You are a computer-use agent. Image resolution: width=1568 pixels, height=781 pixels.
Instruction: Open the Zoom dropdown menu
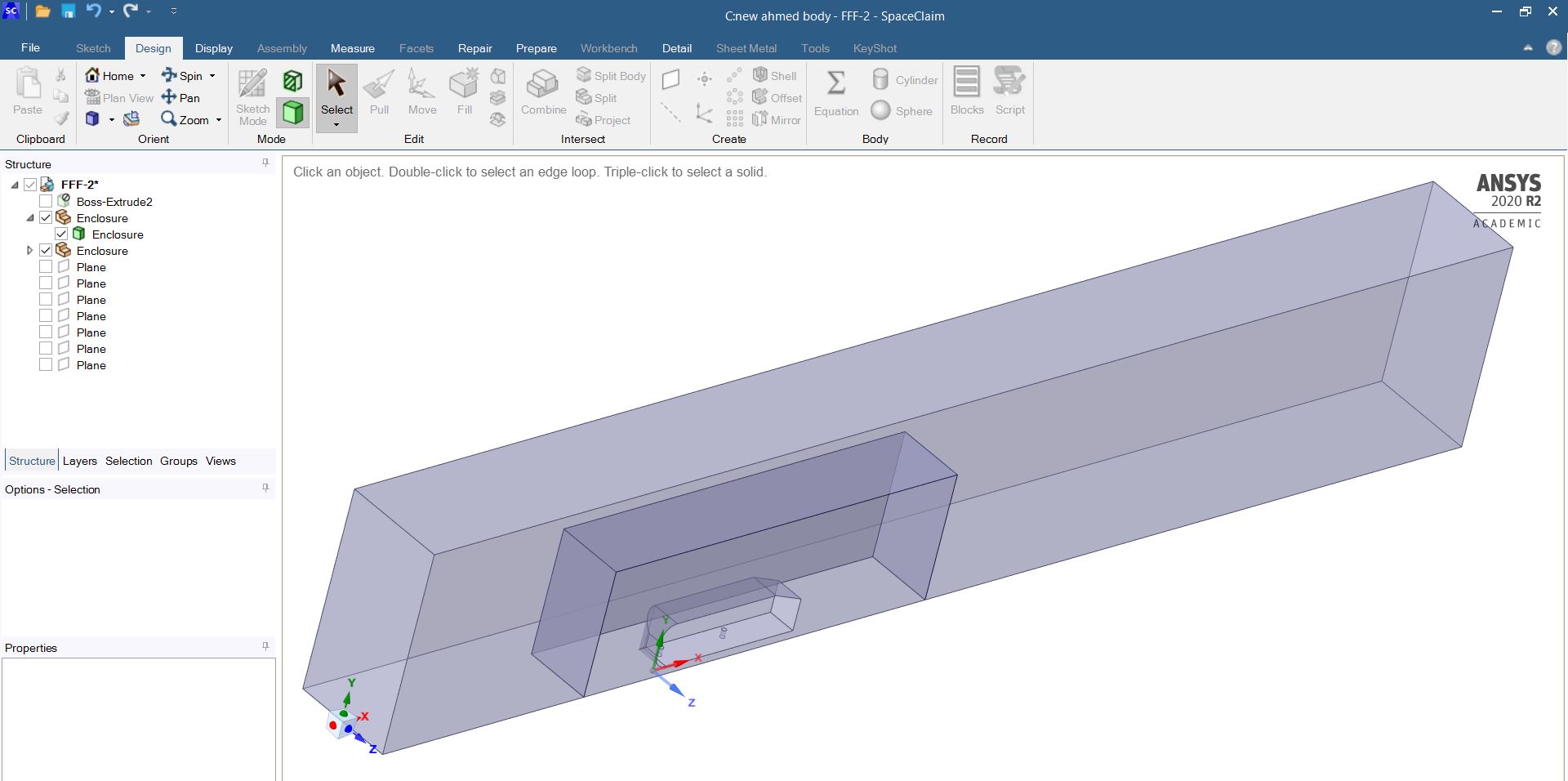coord(219,119)
